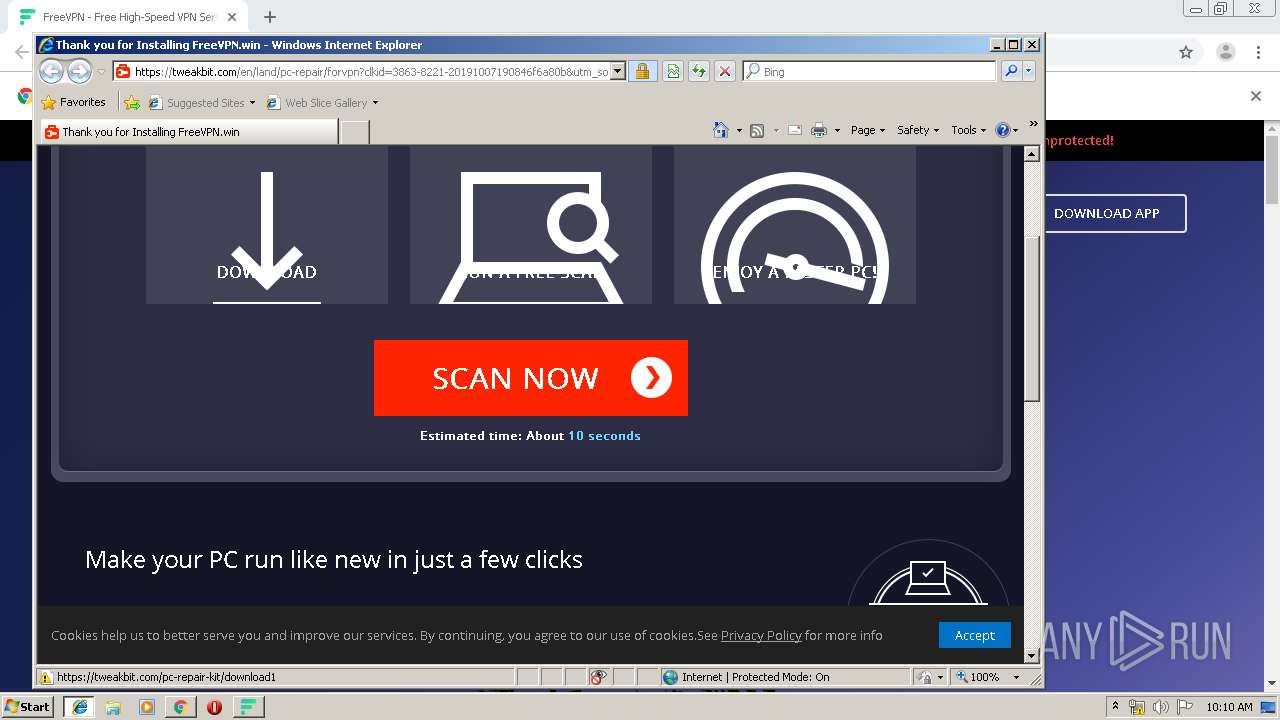Go back in Internet Explorer
This screenshot has width=1280, height=720.
coord(52,71)
